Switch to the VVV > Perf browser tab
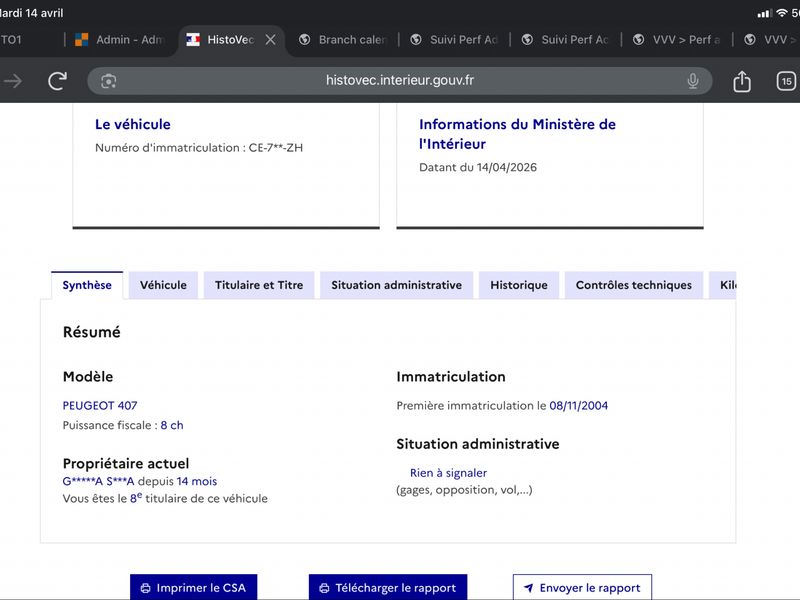This screenshot has width=800, height=600. point(677,40)
